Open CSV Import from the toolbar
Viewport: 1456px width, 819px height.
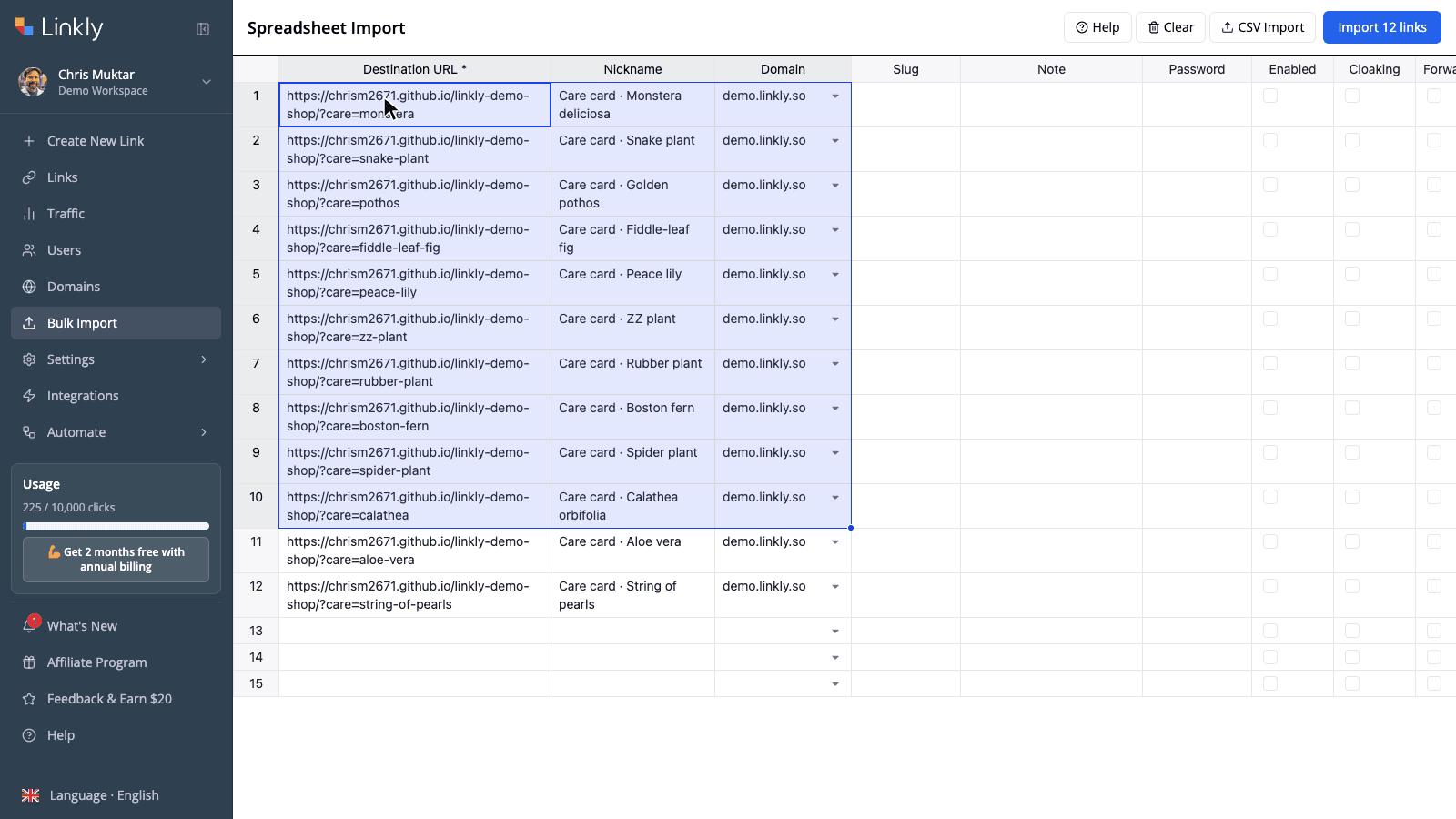1262,27
